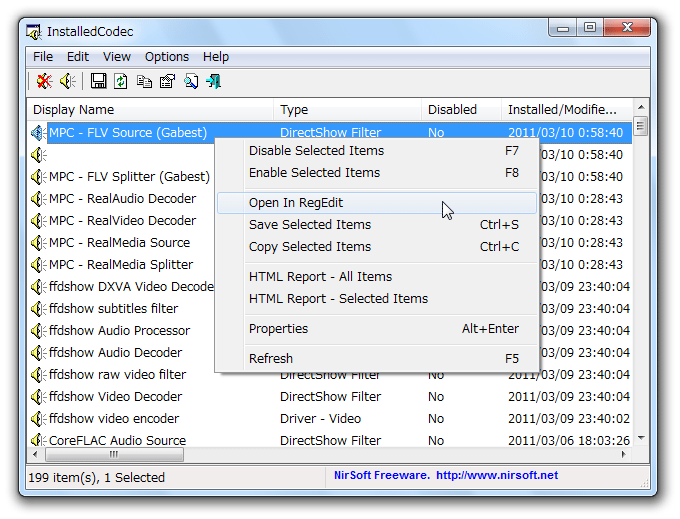Select the ffdshow video encoder row
680x519 pixels.
click(x=330, y=419)
